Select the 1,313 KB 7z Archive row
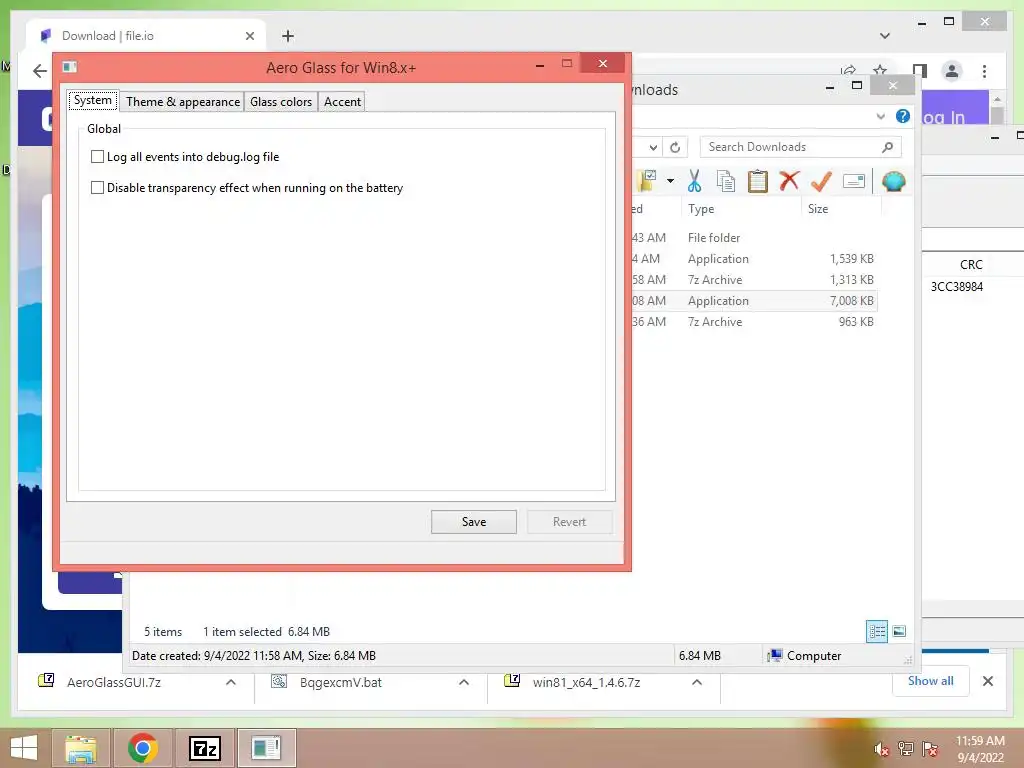 [x=752, y=280]
